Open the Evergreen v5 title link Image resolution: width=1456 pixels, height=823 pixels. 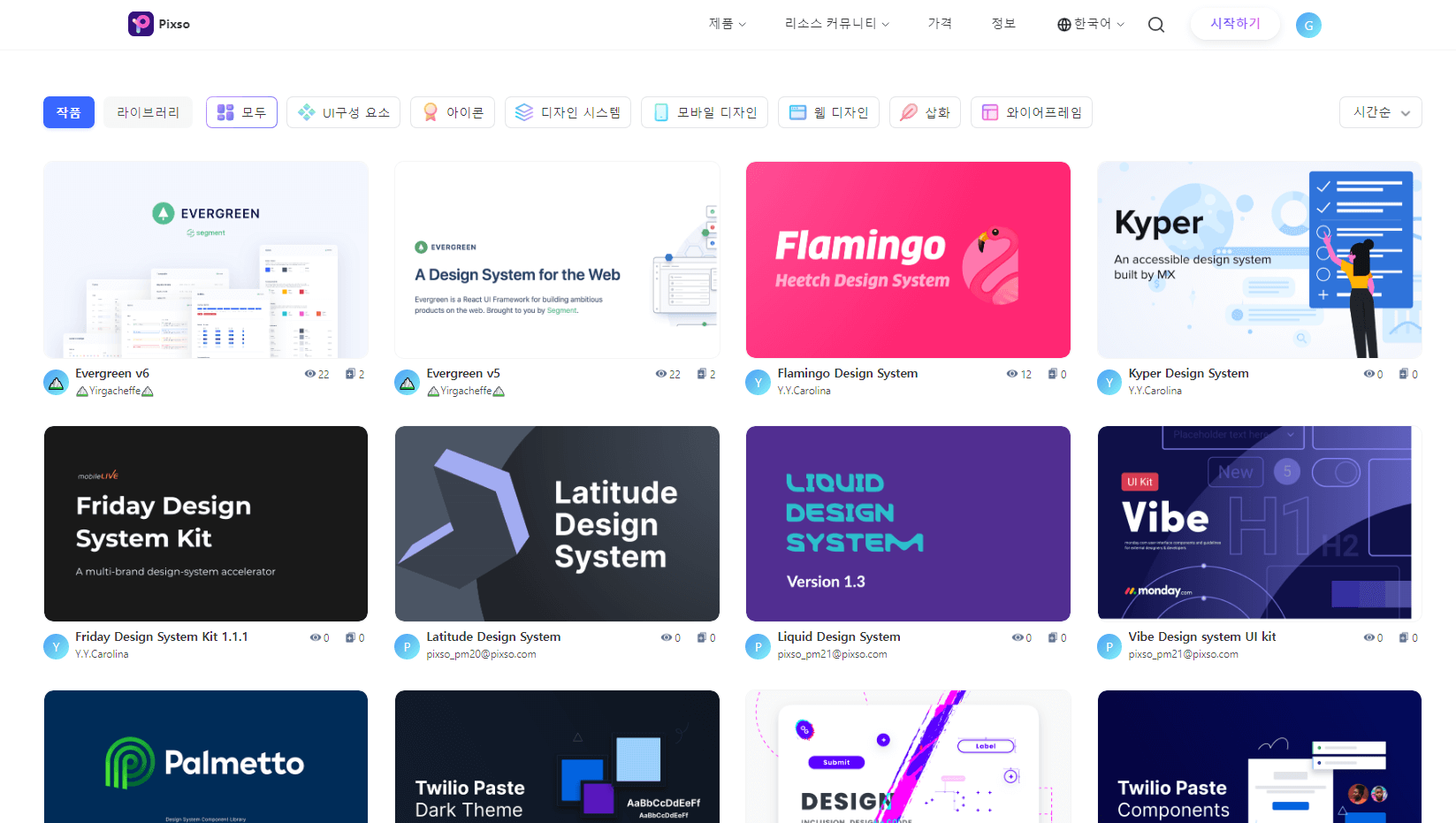[x=463, y=373]
